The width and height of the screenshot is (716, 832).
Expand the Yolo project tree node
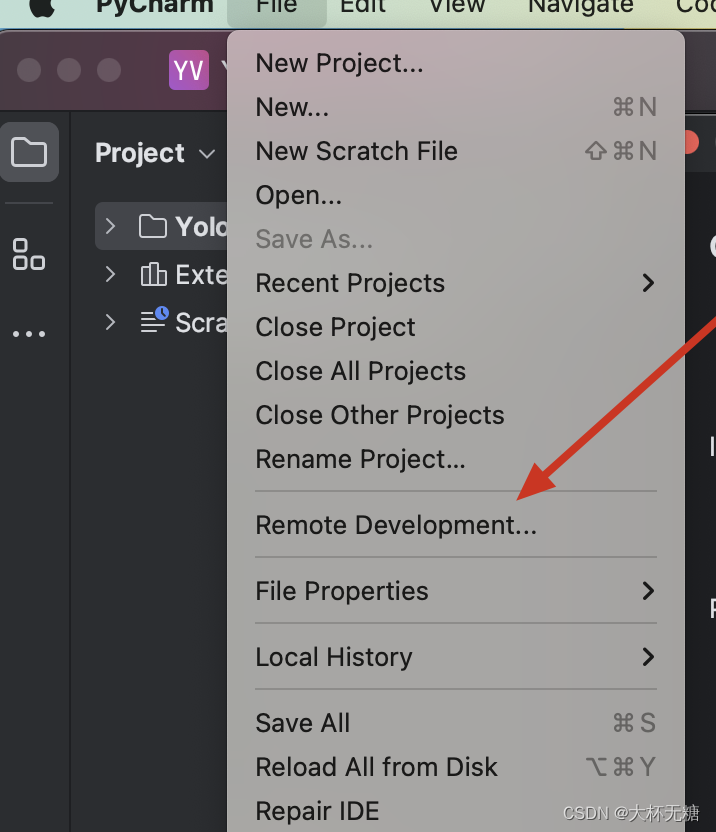tap(111, 226)
